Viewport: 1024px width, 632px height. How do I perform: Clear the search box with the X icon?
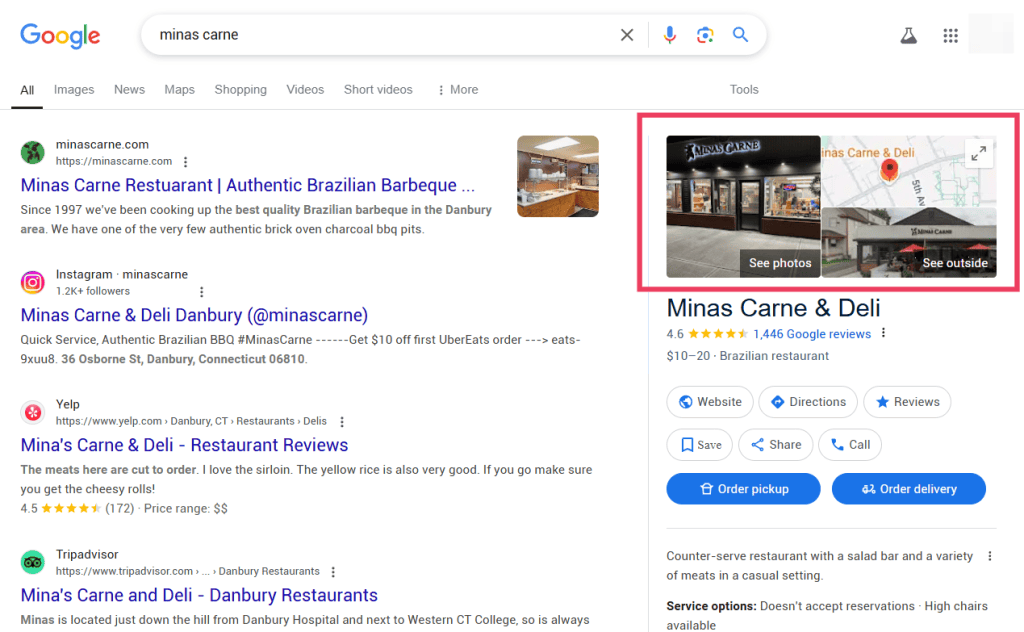click(626, 35)
